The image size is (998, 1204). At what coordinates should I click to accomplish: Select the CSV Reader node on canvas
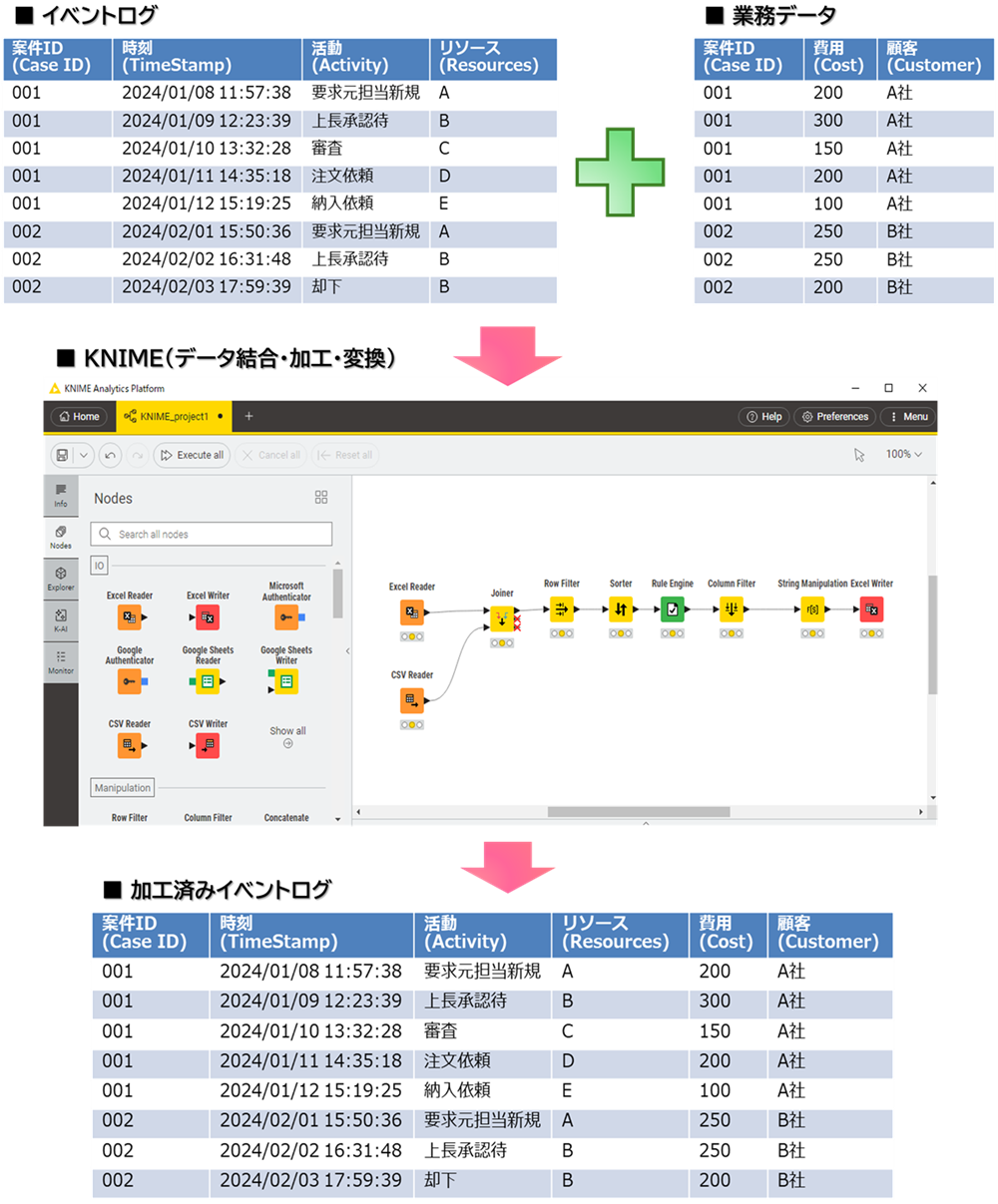(x=412, y=701)
